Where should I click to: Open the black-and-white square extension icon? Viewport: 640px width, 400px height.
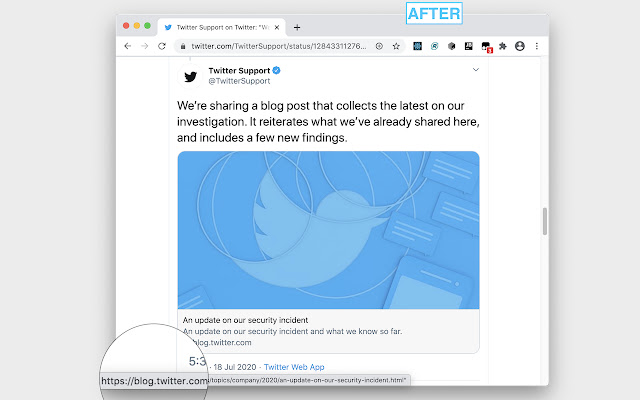[x=469, y=46]
